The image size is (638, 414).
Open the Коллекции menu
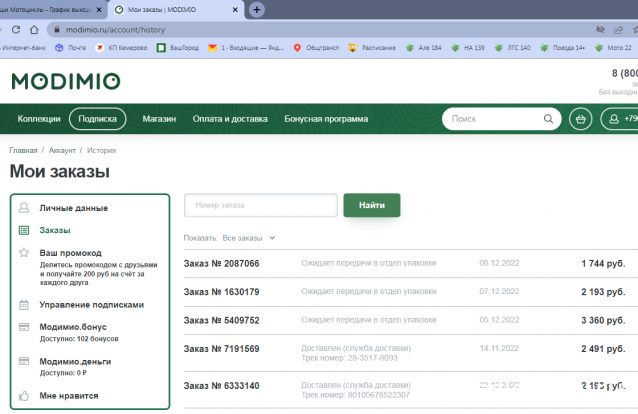39,119
